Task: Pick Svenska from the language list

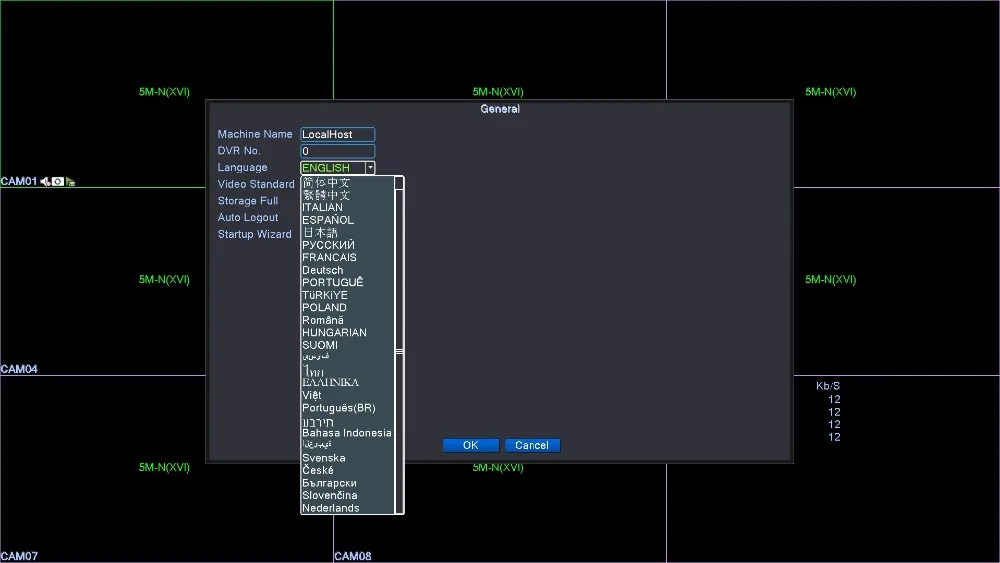Action: (x=323, y=458)
